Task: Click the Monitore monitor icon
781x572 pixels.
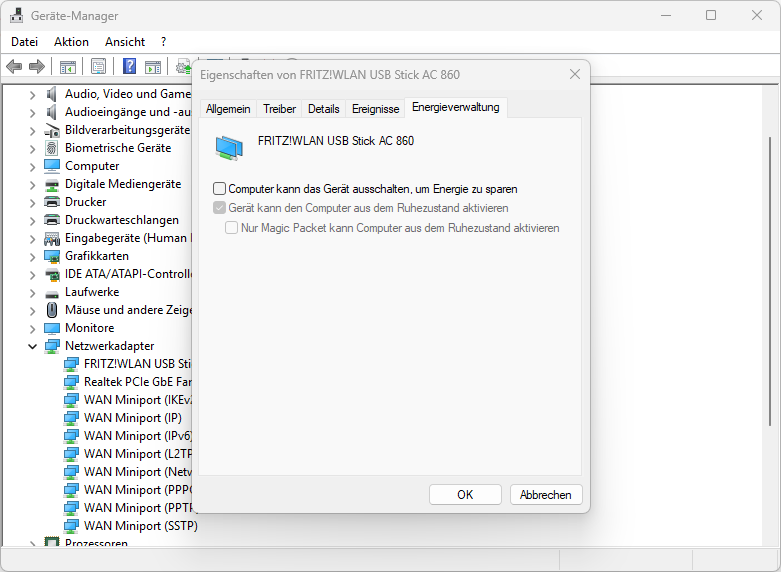Action: 52,328
